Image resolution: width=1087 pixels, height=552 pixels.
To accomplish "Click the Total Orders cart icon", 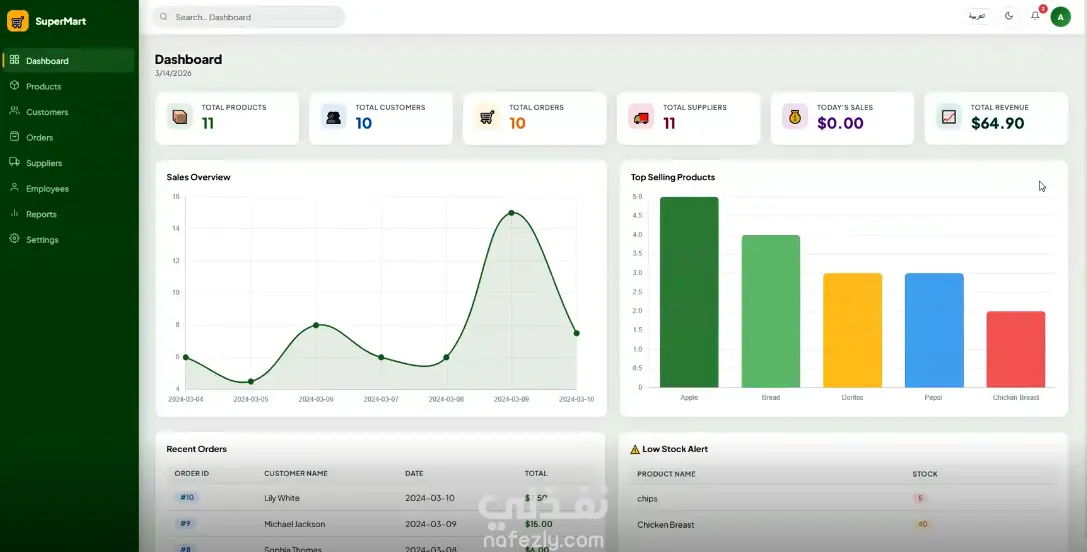I will coord(487,117).
